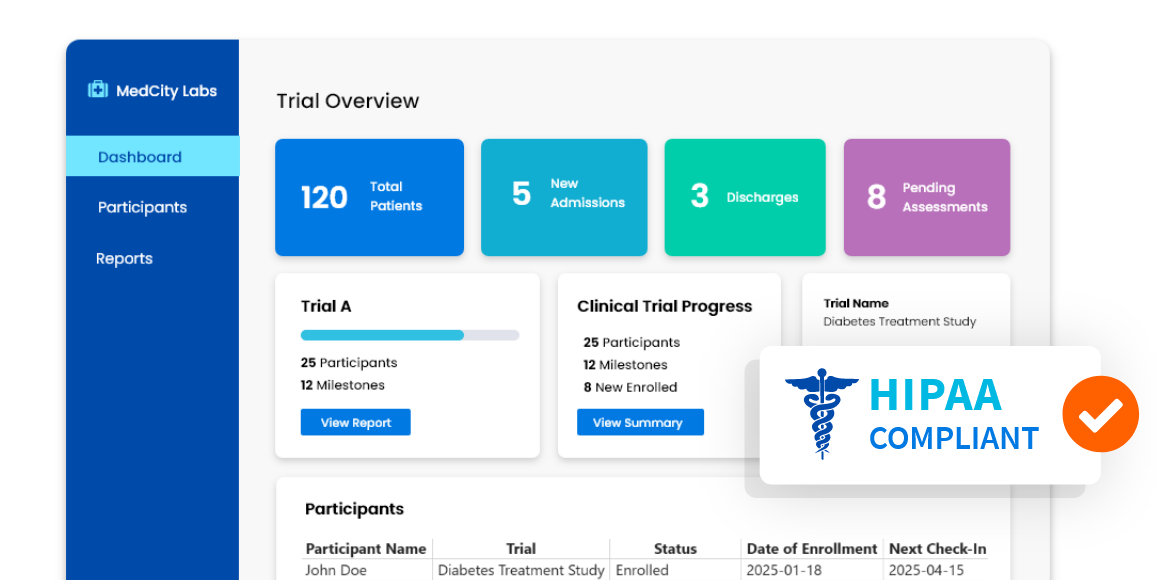Click 12 Milestones in Trial A card
The width and height of the screenshot is (1156, 580).
(x=342, y=385)
